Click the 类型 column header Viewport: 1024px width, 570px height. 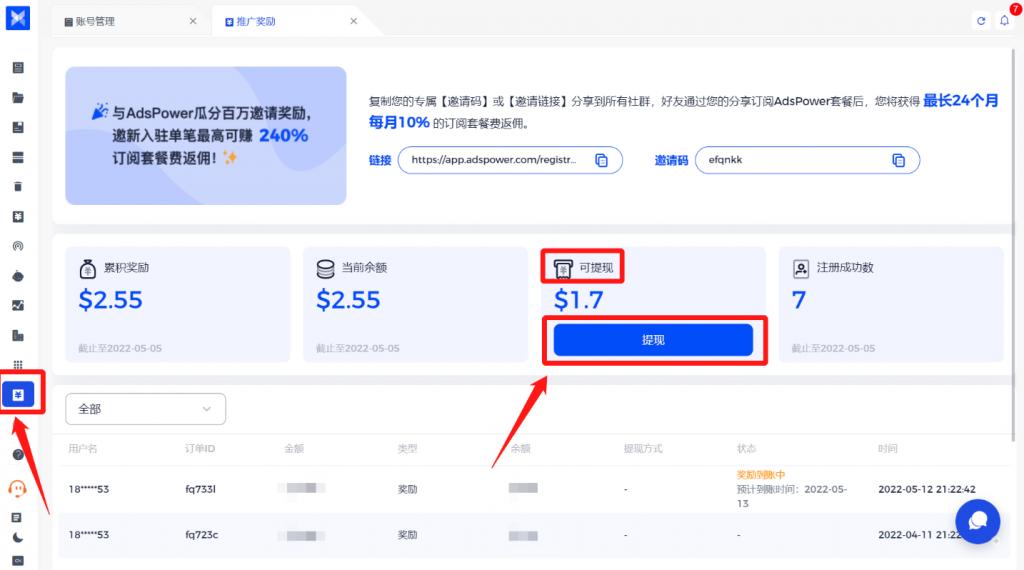point(408,449)
